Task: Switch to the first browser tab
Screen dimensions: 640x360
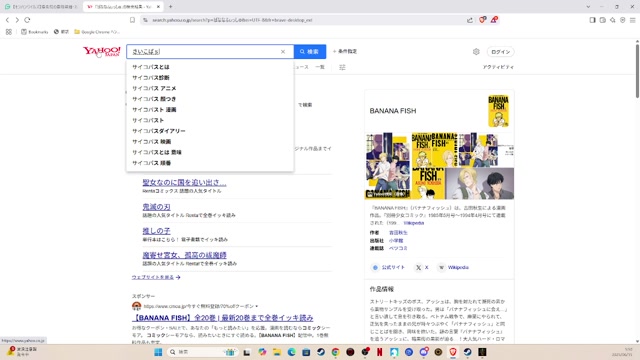Action: coord(41,7)
